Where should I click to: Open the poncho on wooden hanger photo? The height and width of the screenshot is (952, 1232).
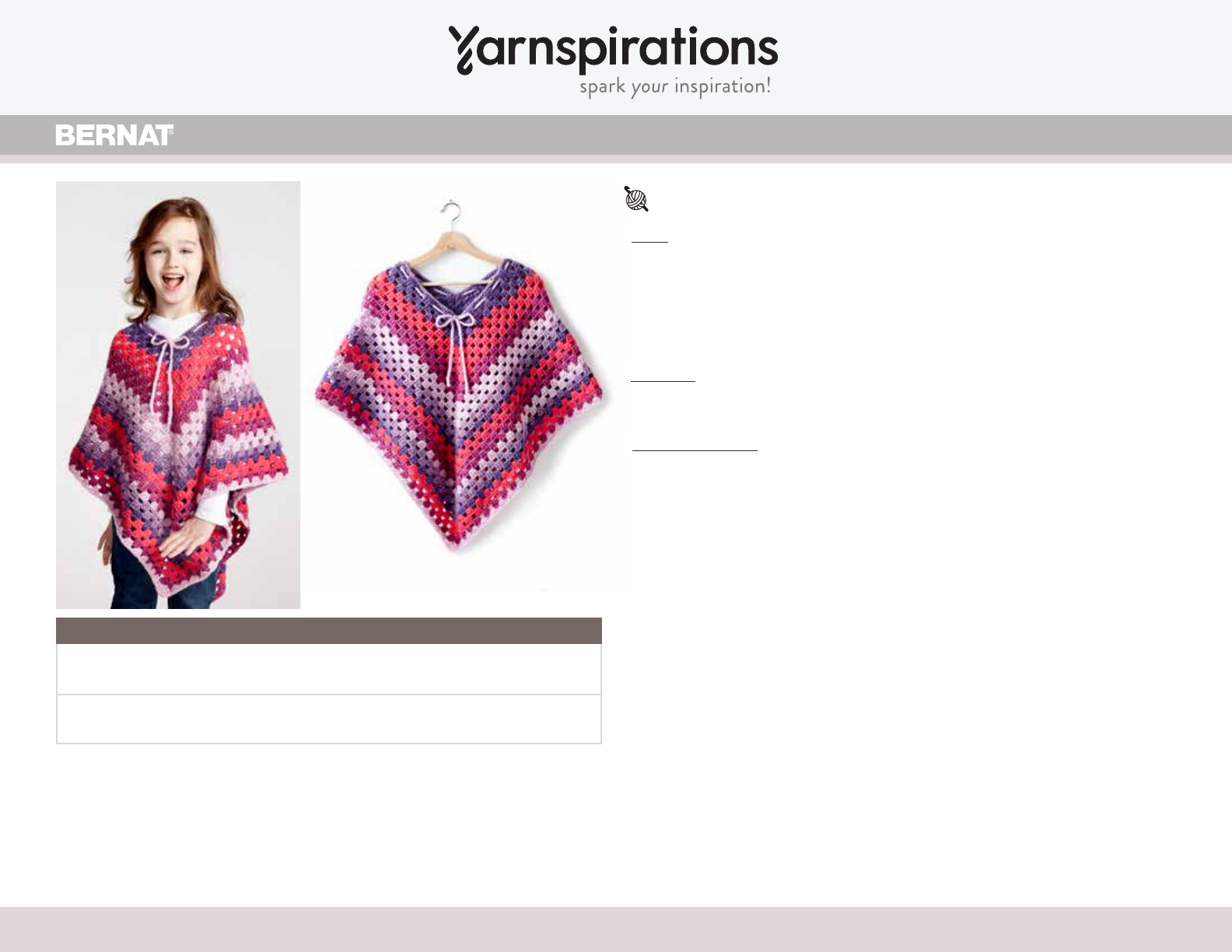(460, 387)
